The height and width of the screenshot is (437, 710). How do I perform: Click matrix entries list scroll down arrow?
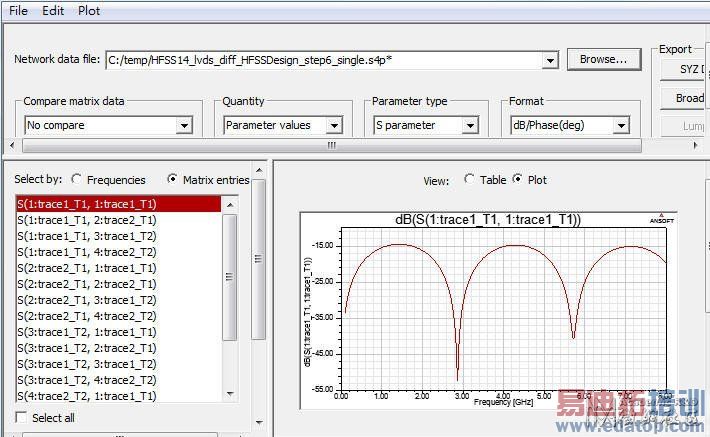click(x=230, y=394)
